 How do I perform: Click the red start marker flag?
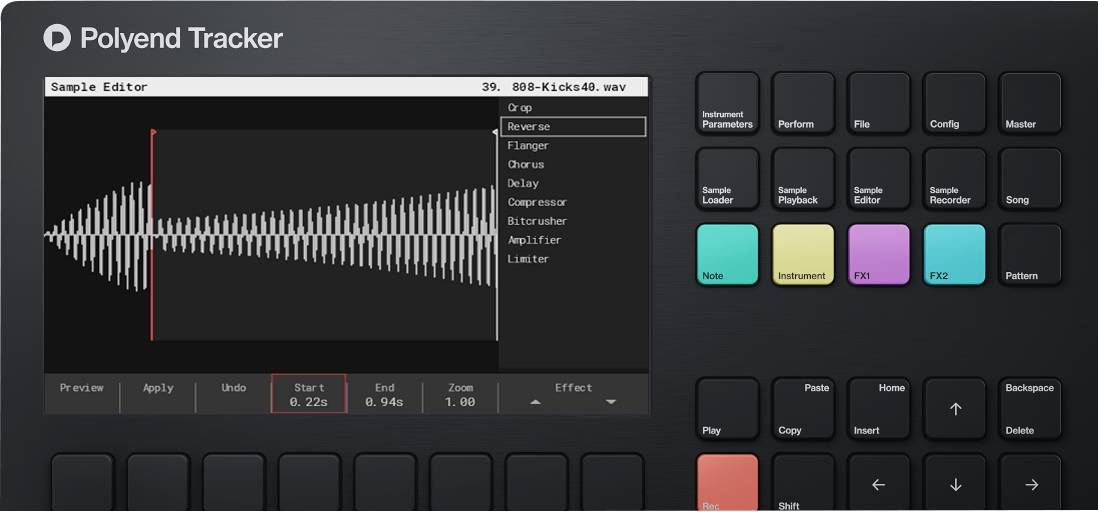[154, 131]
